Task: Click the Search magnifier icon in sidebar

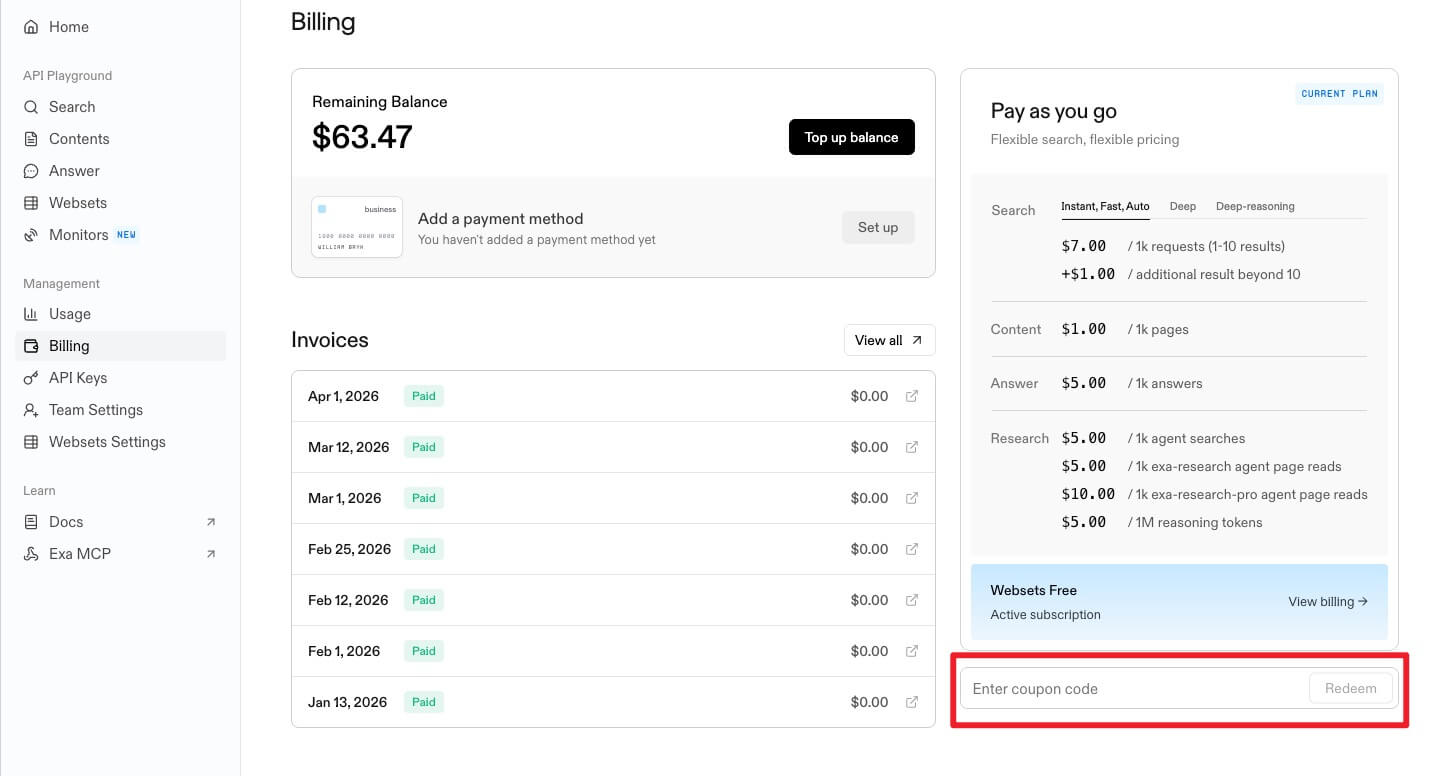Action: coord(31,107)
